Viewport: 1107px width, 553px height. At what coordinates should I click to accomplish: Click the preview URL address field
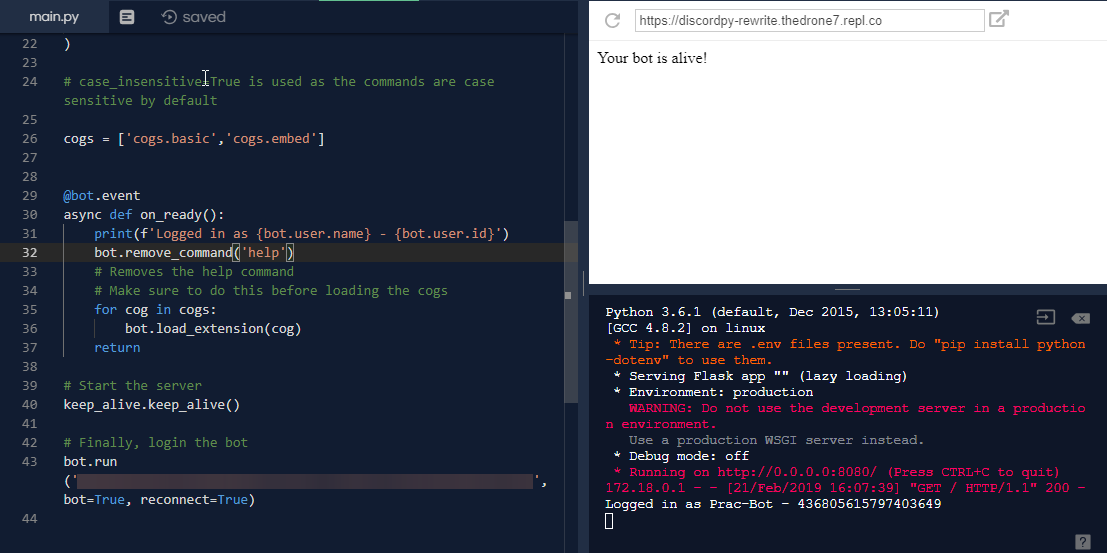(809, 20)
